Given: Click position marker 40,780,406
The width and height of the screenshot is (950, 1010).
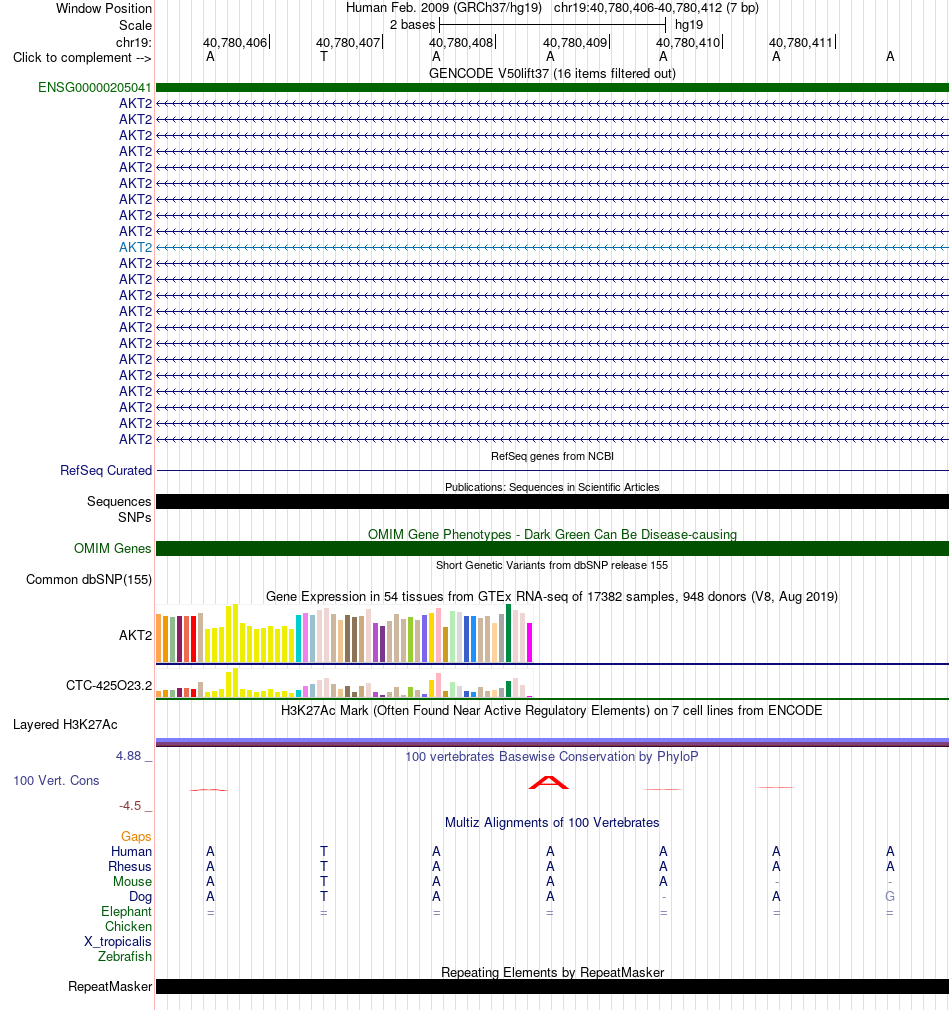Looking at the screenshot, I should [235, 43].
